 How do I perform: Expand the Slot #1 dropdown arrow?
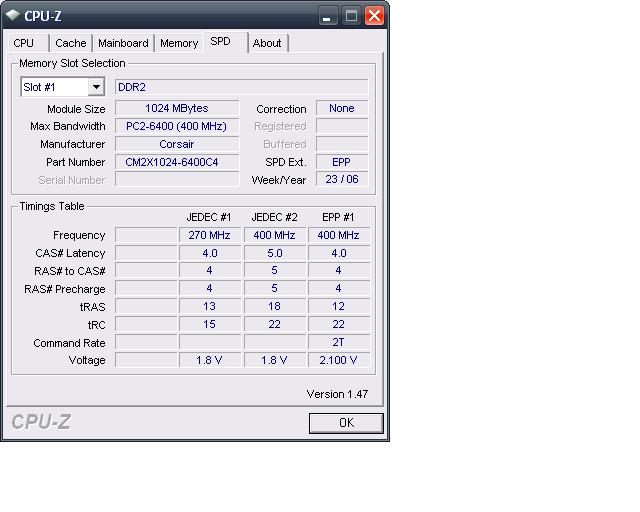[x=96, y=87]
